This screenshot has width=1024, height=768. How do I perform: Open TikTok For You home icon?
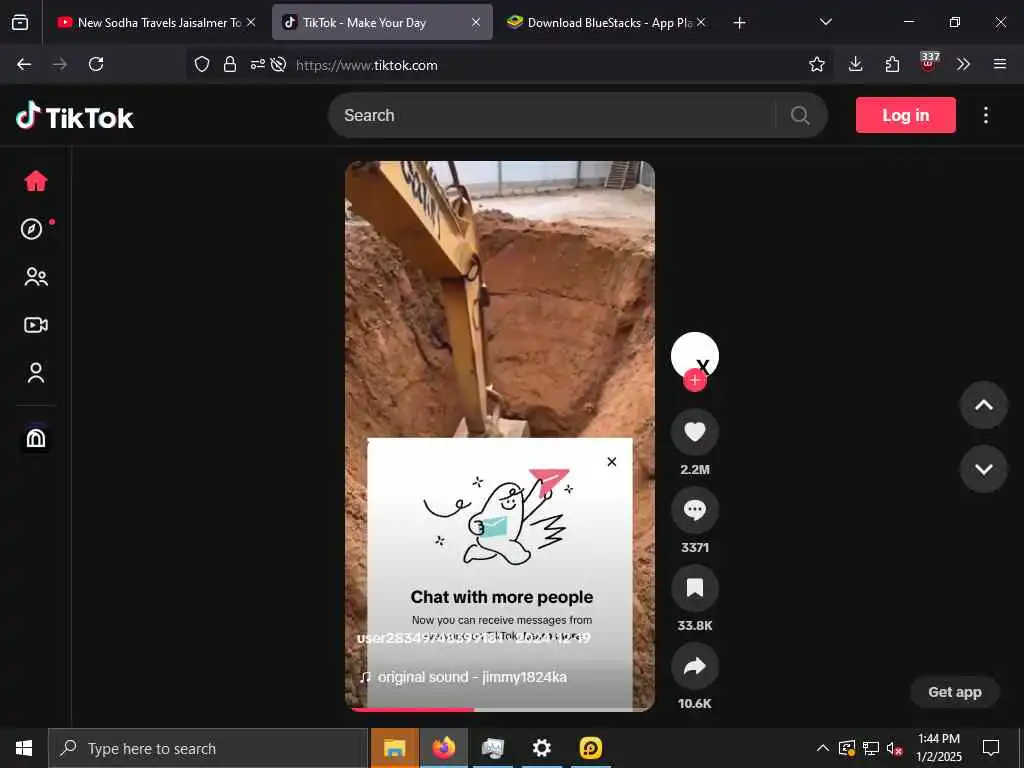point(36,181)
